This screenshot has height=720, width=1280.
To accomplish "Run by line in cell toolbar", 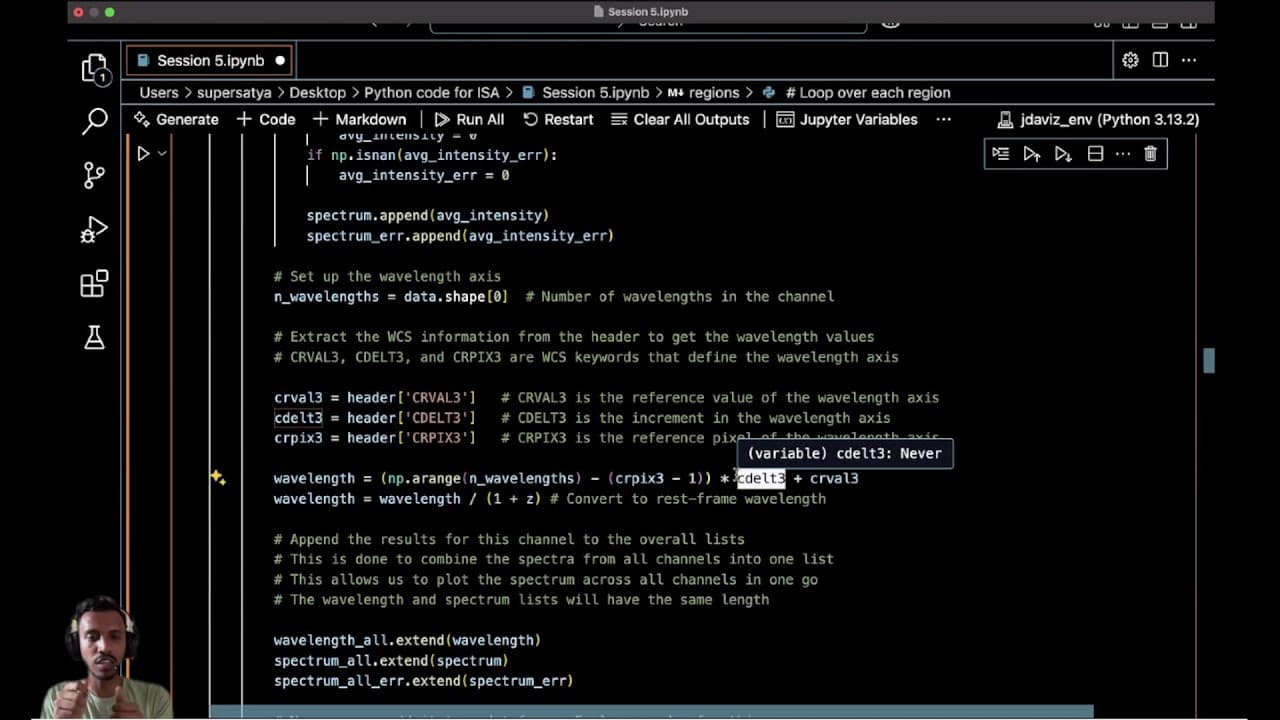I will [1000, 154].
